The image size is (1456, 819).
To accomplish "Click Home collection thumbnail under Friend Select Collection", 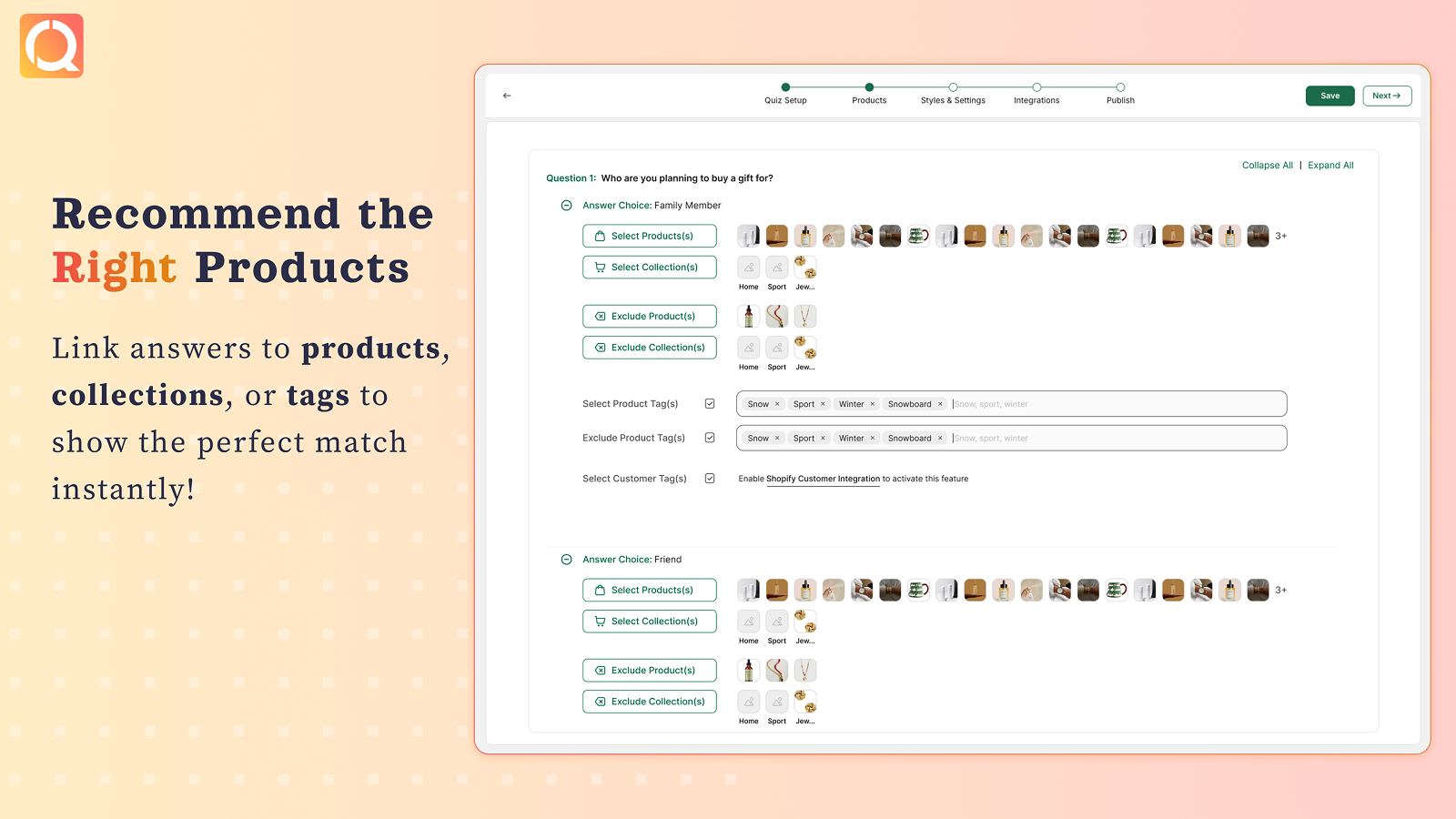I will coord(748,622).
